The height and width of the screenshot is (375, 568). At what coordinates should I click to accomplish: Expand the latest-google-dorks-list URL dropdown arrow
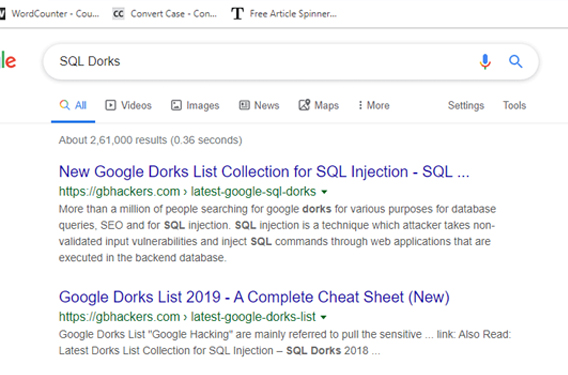pyautogui.click(x=323, y=317)
